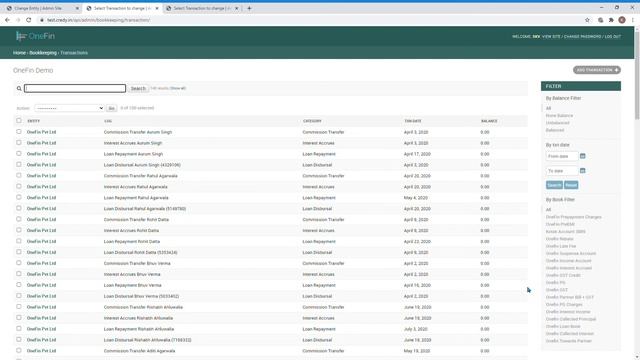Screen dimensions: 640x360
Task: Click the To date input field
Action: [562, 171]
